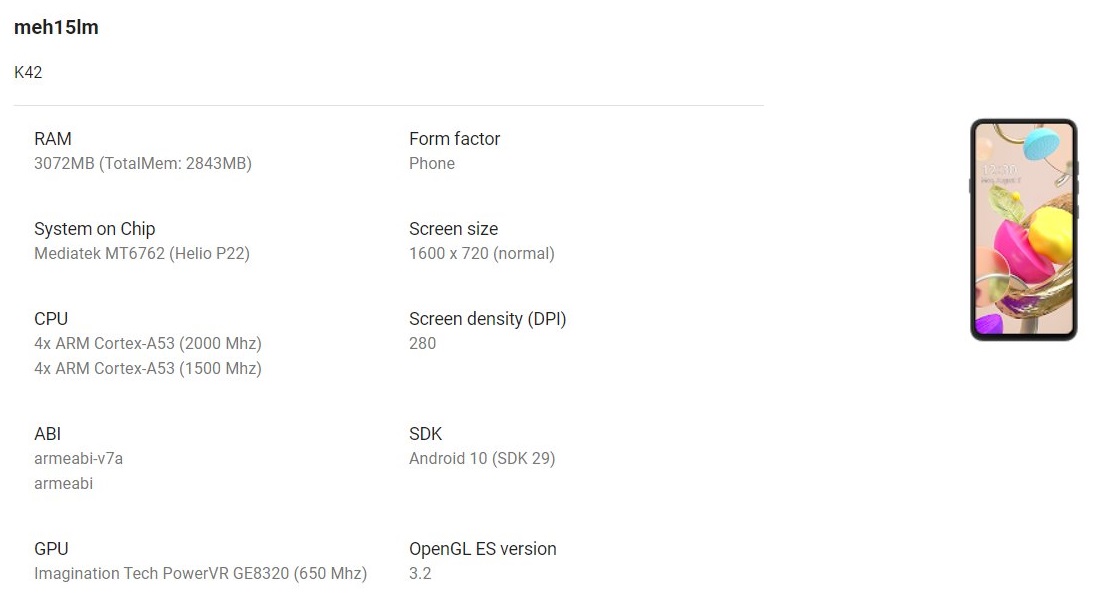1105x595 pixels.
Task: Select the meh15lm device title
Action: [x=56, y=27]
